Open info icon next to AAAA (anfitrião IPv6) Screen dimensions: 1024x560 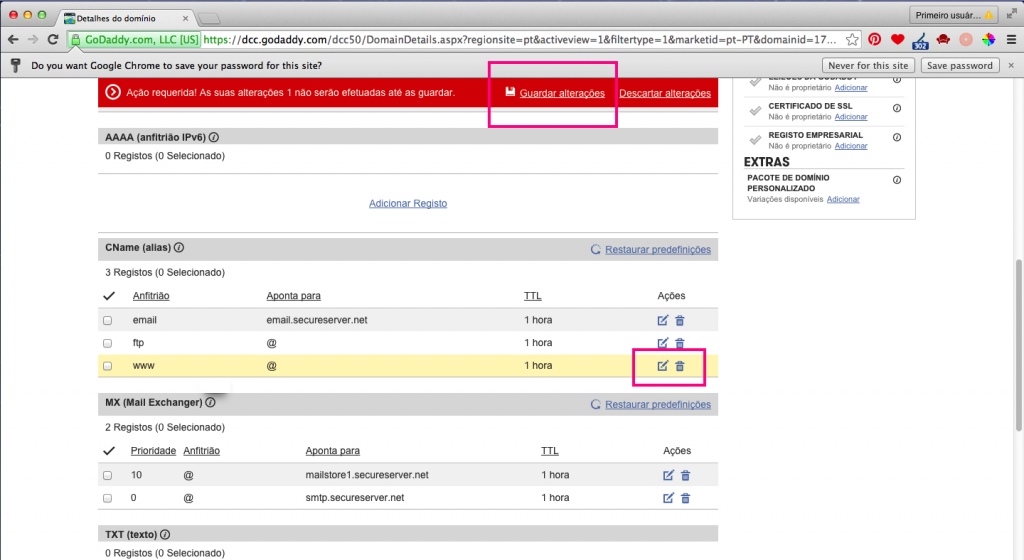tap(214, 137)
